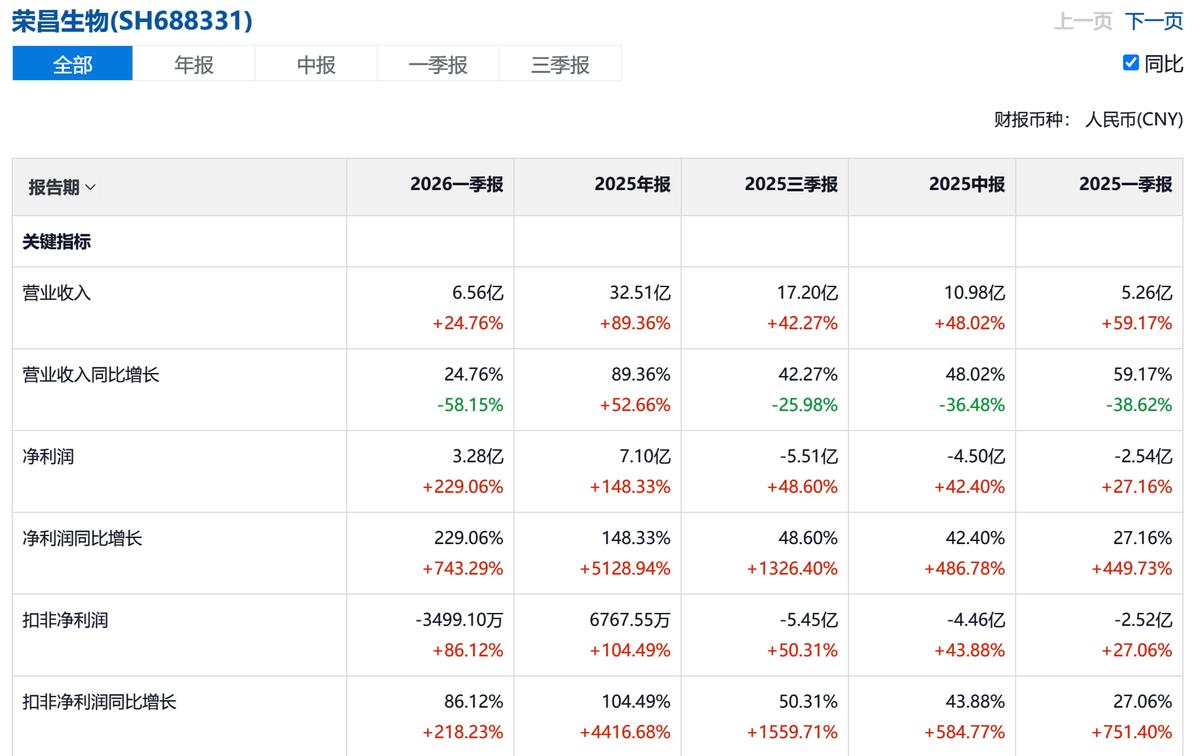Select the 扣非净利润 row label
Image resolution: width=1200 pixels, height=756 pixels.
(x=65, y=621)
